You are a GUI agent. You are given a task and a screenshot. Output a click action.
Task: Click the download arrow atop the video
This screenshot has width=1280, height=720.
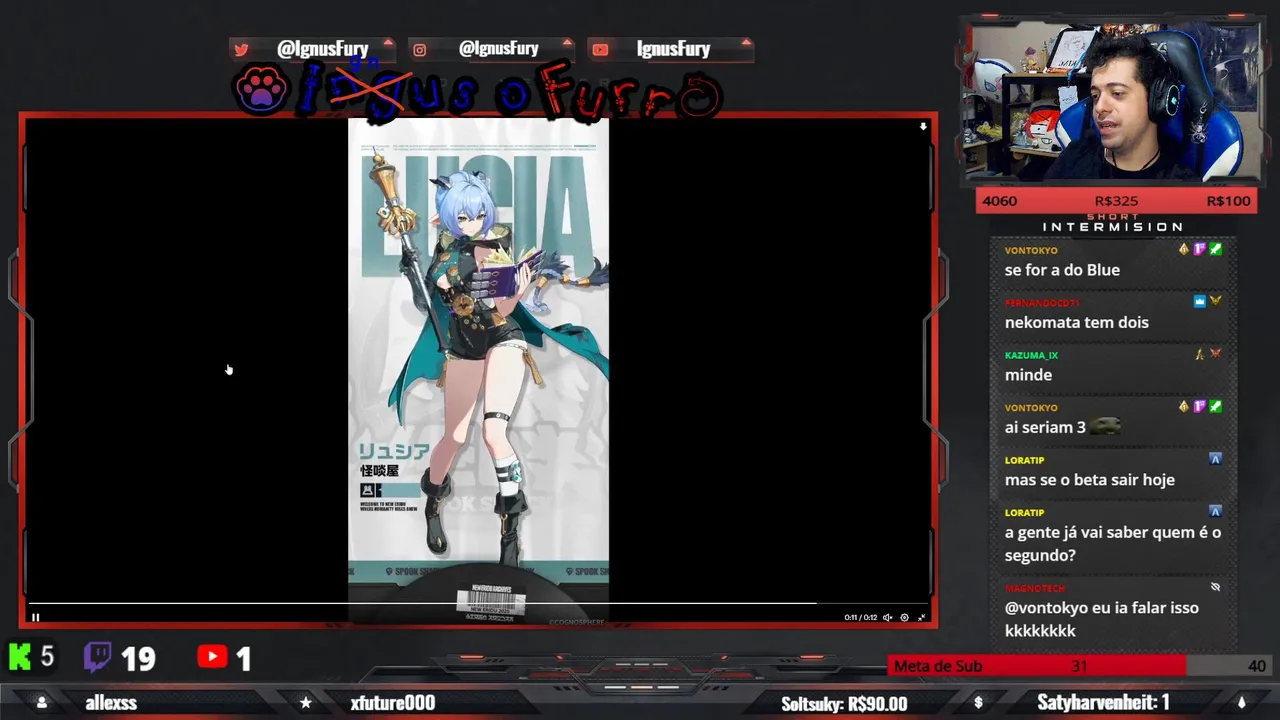(x=923, y=127)
